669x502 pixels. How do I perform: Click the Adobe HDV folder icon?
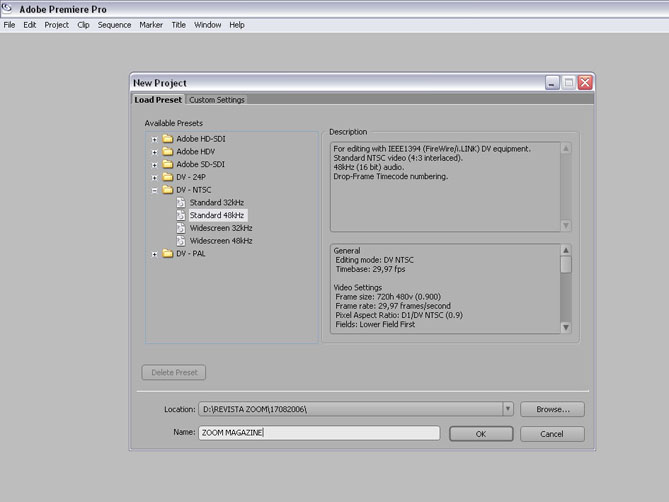pyautogui.click(x=168, y=151)
